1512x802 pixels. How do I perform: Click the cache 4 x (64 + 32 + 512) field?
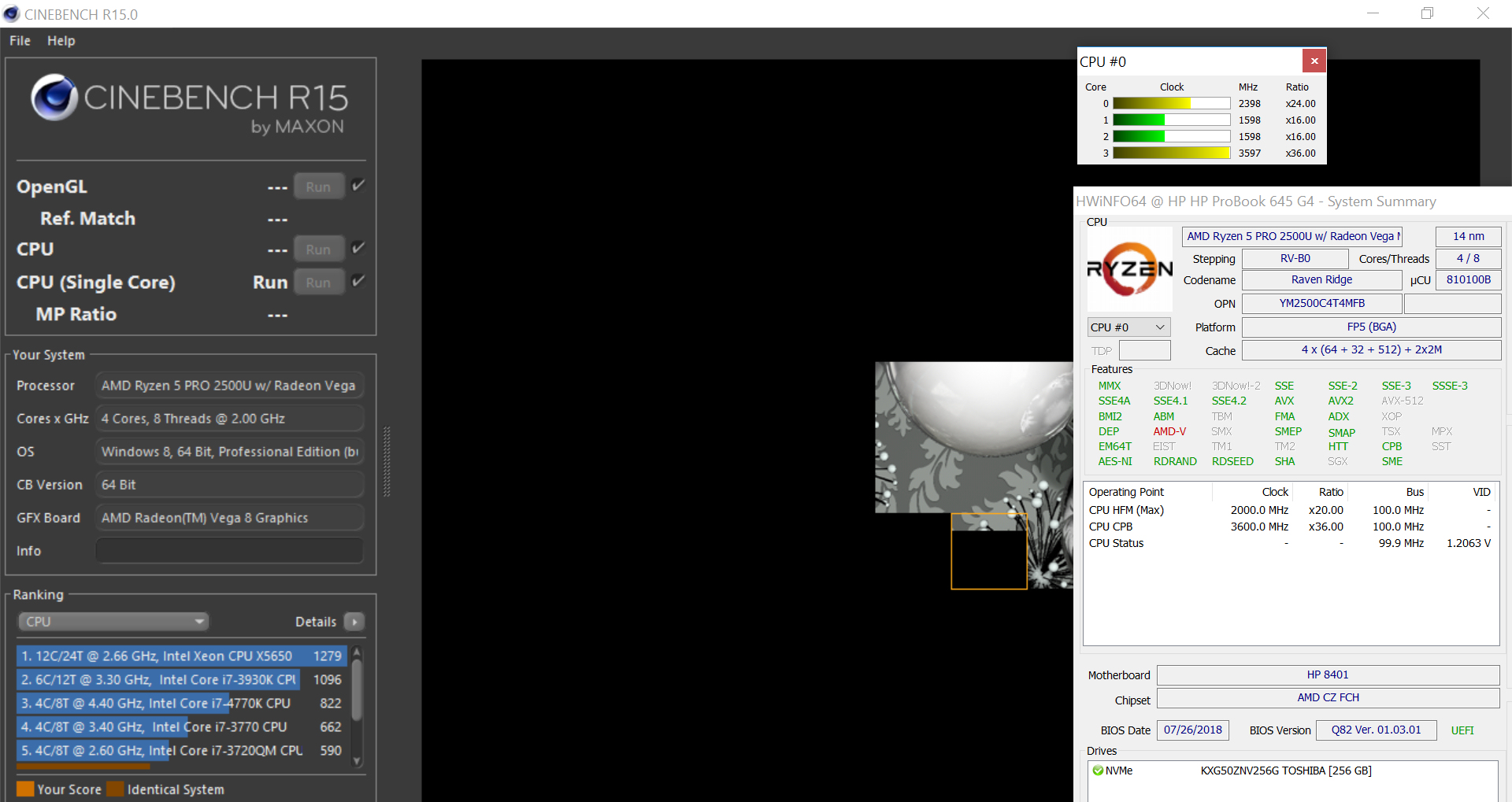point(1371,349)
